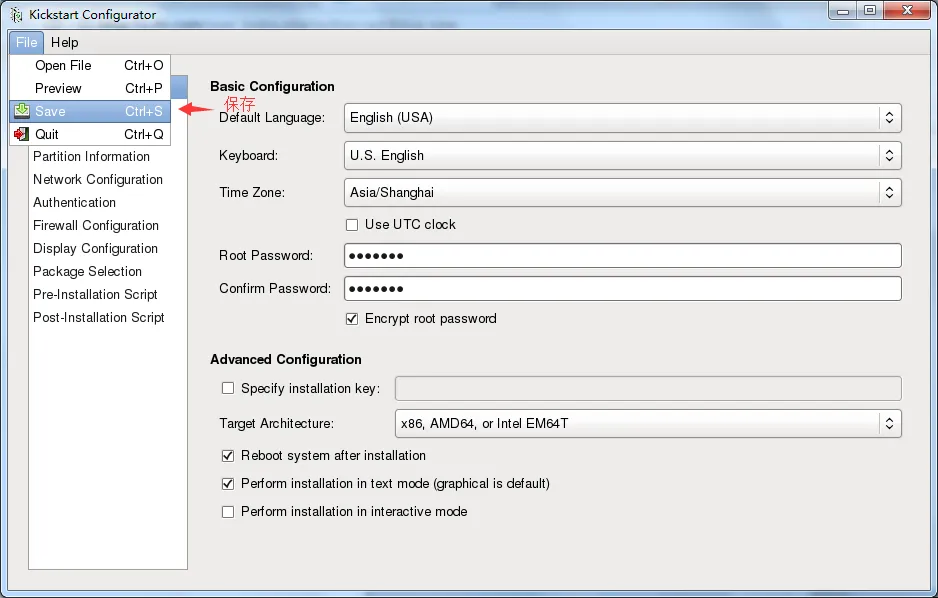Open the Keyboard layout dropdown
The image size is (938, 598).
[623, 155]
